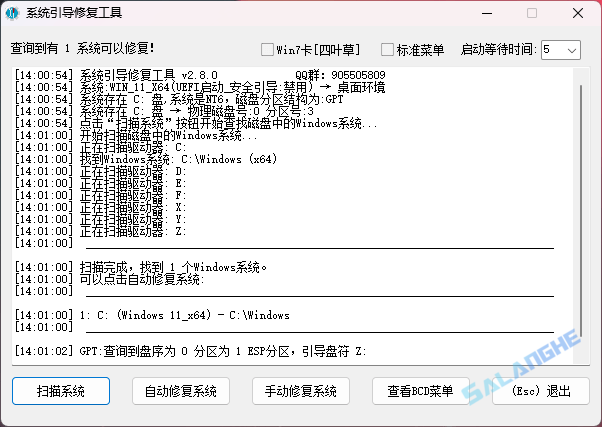Click log line 扫描完成，找到 1 个Windows系统

coord(141,267)
